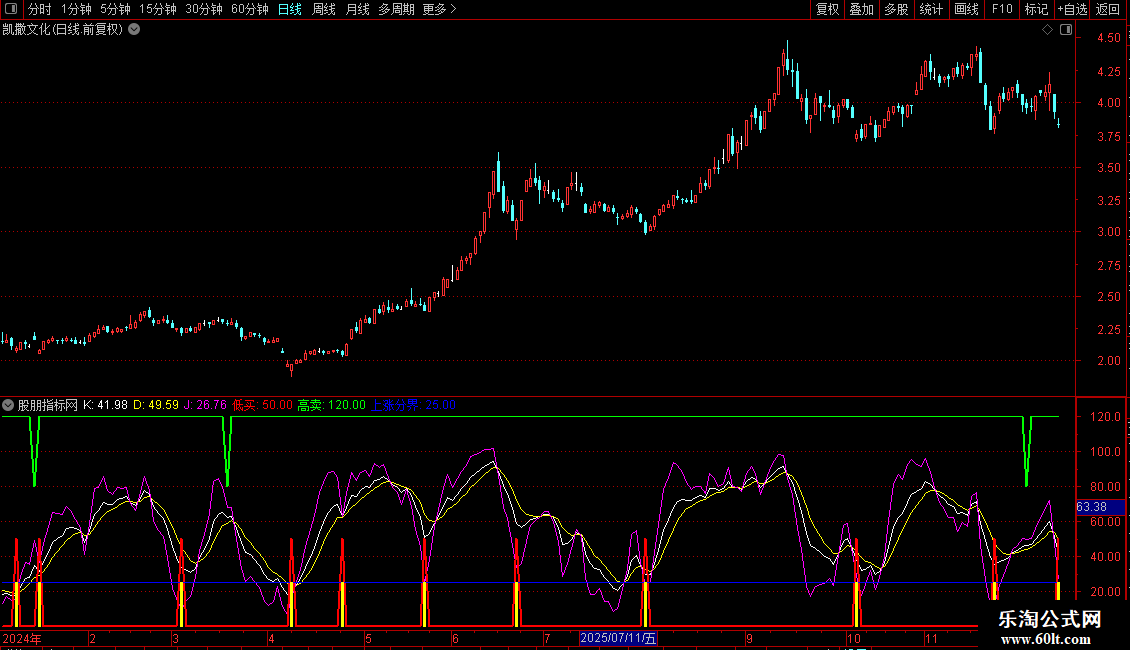
Task: Click the 2024年 label on time axis
Action: (22, 638)
